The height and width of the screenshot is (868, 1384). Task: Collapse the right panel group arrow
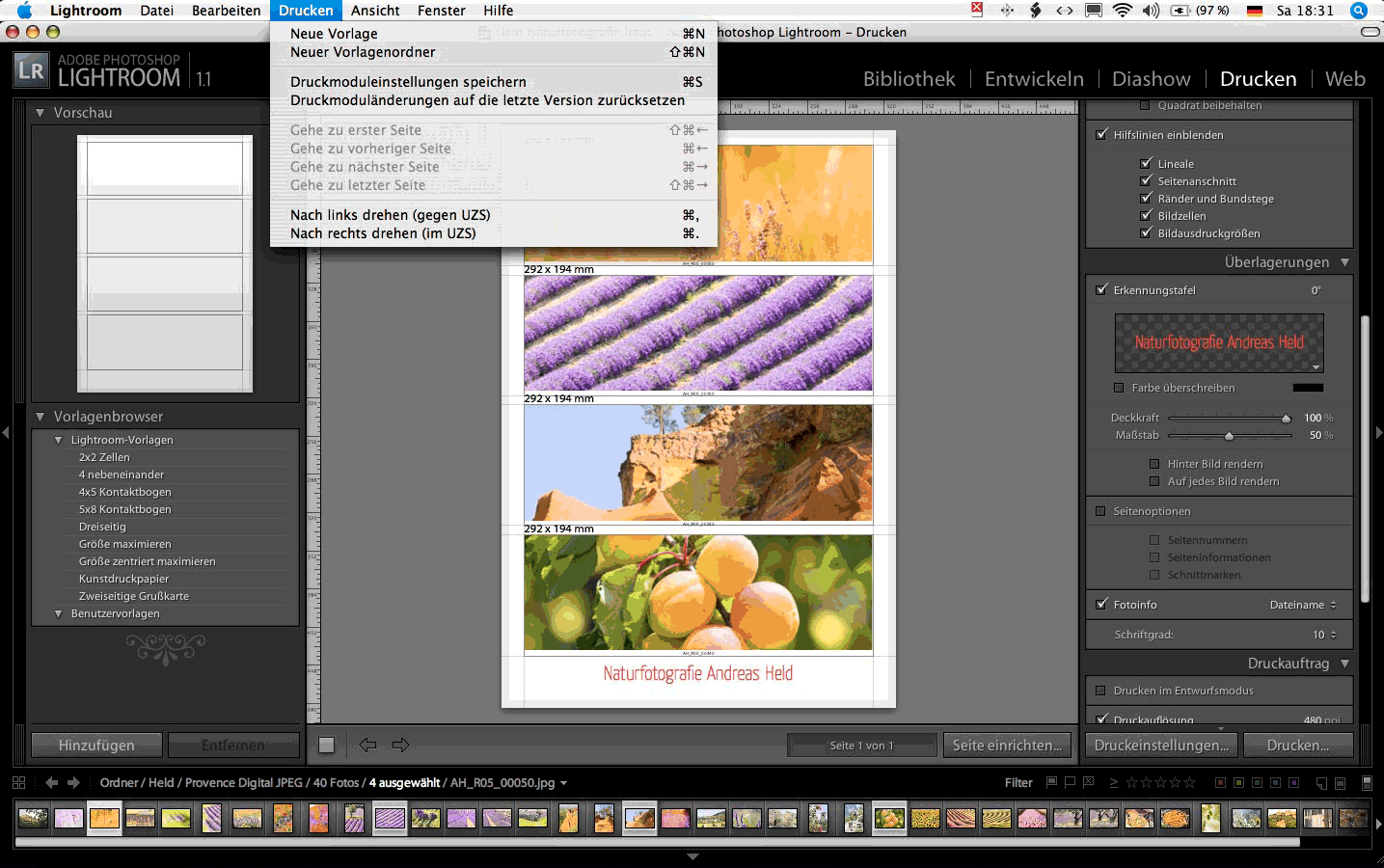point(1378,433)
